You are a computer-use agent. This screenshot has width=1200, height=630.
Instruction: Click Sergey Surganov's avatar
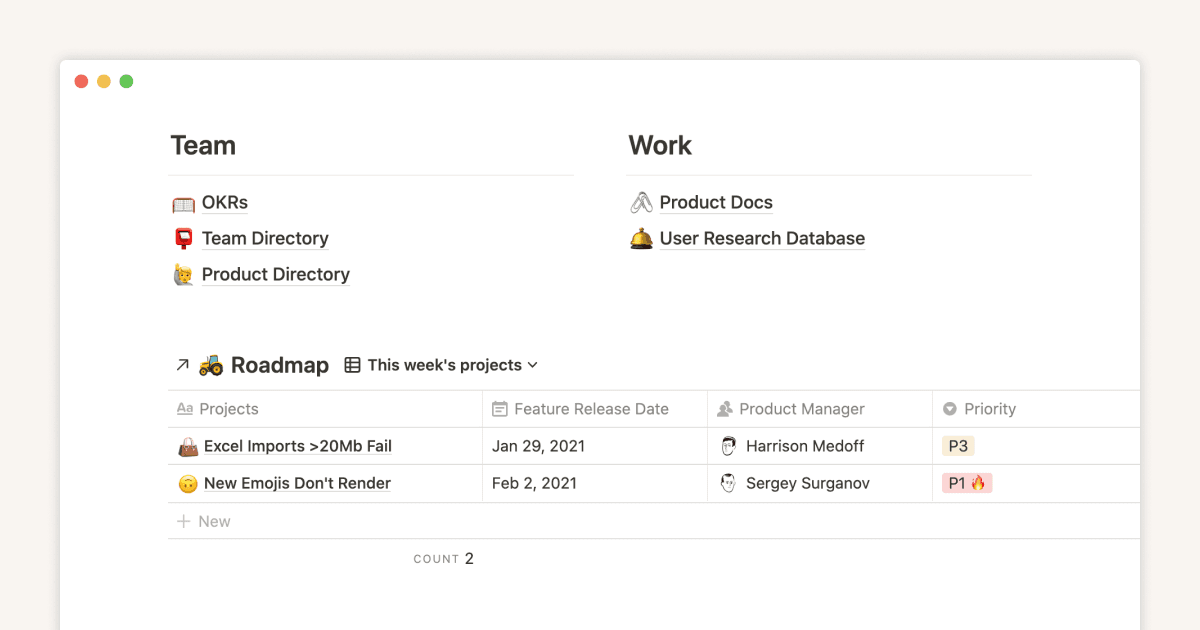(729, 483)
